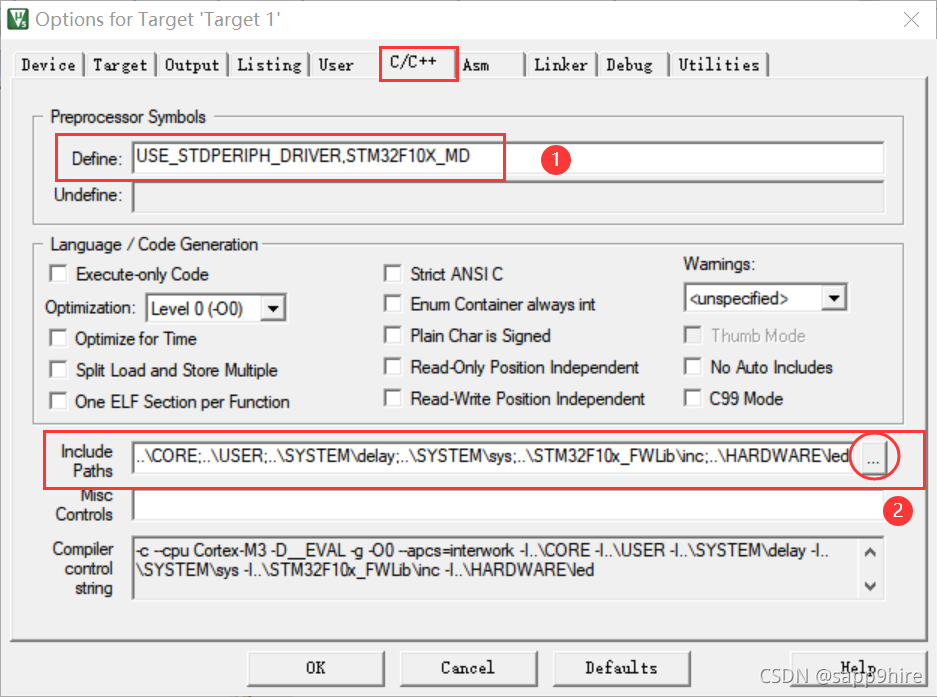937x697 pixels.
Task: Click the Help button
Action: click(858, 668)
